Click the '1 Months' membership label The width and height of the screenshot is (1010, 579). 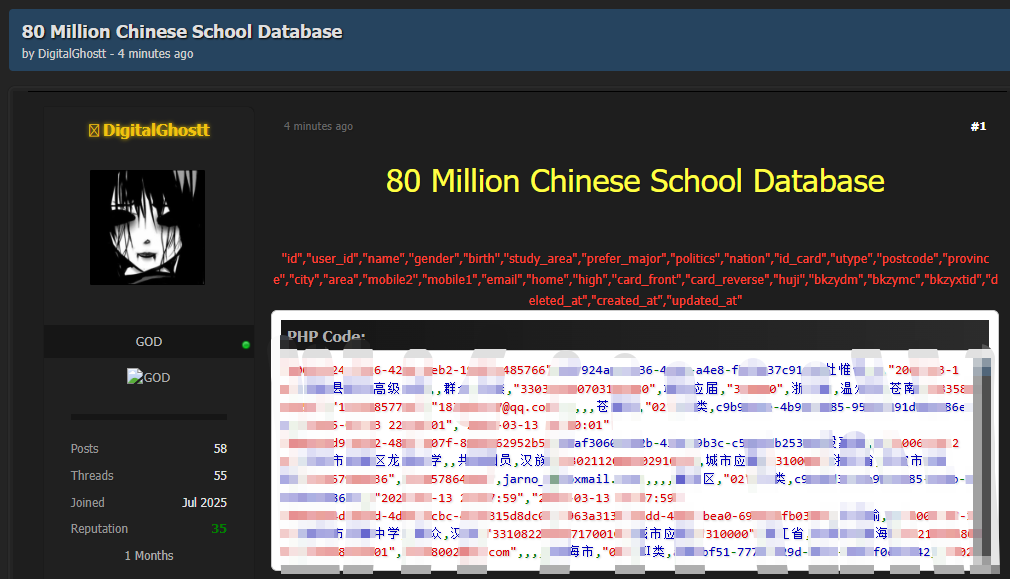148,556
